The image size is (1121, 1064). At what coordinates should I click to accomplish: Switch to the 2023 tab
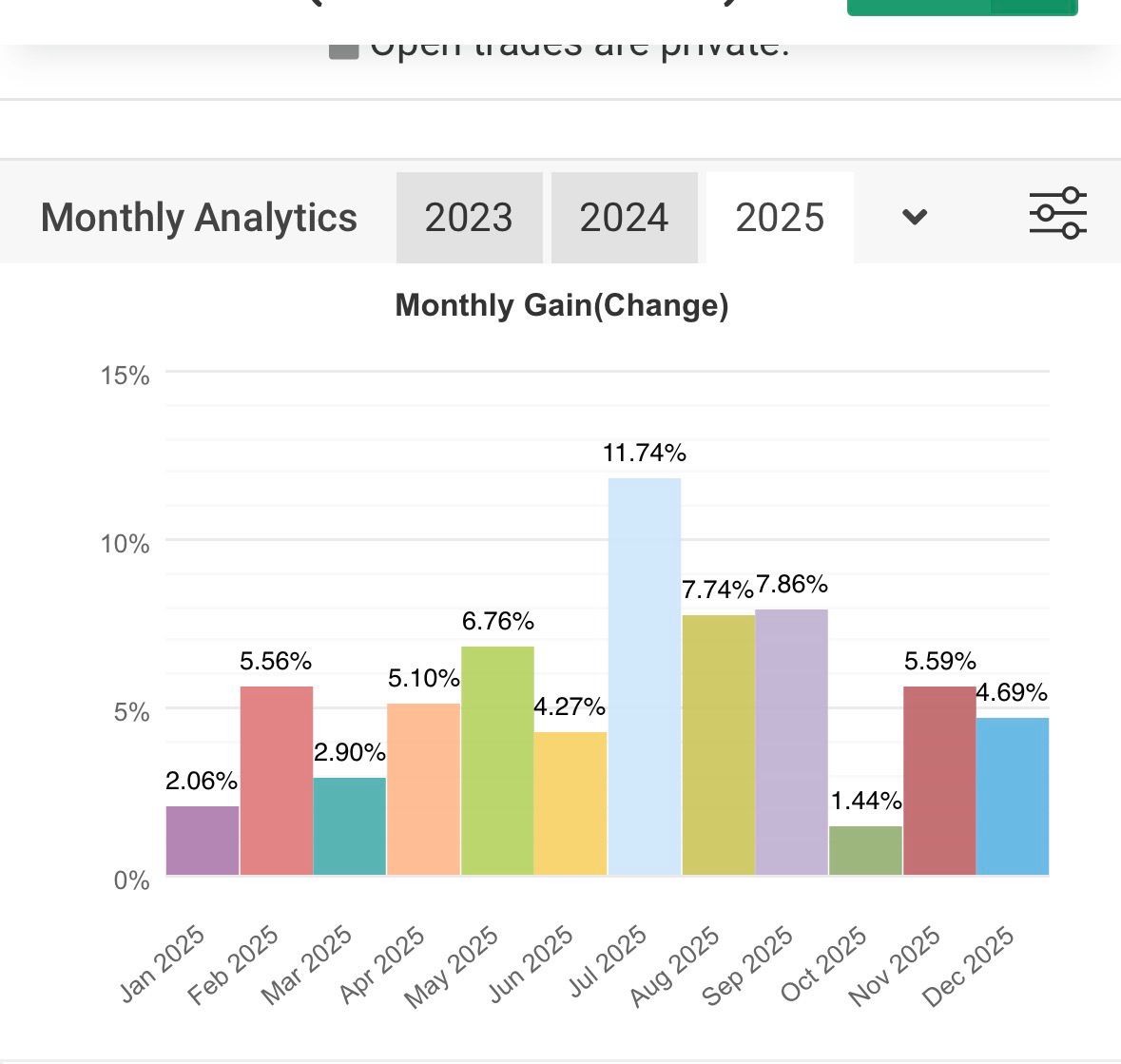[x=469, y=218]
